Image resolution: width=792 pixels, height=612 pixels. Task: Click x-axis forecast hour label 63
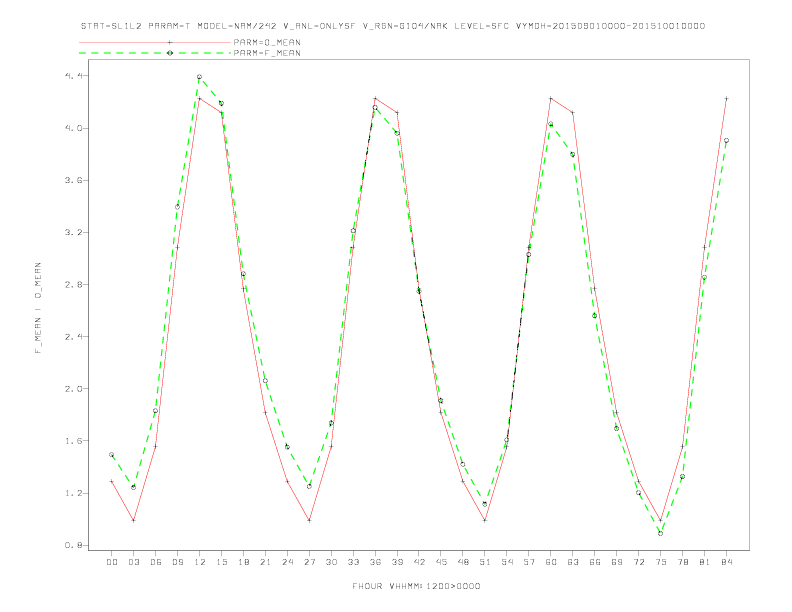pyautogui.click(x=573, y=562)
